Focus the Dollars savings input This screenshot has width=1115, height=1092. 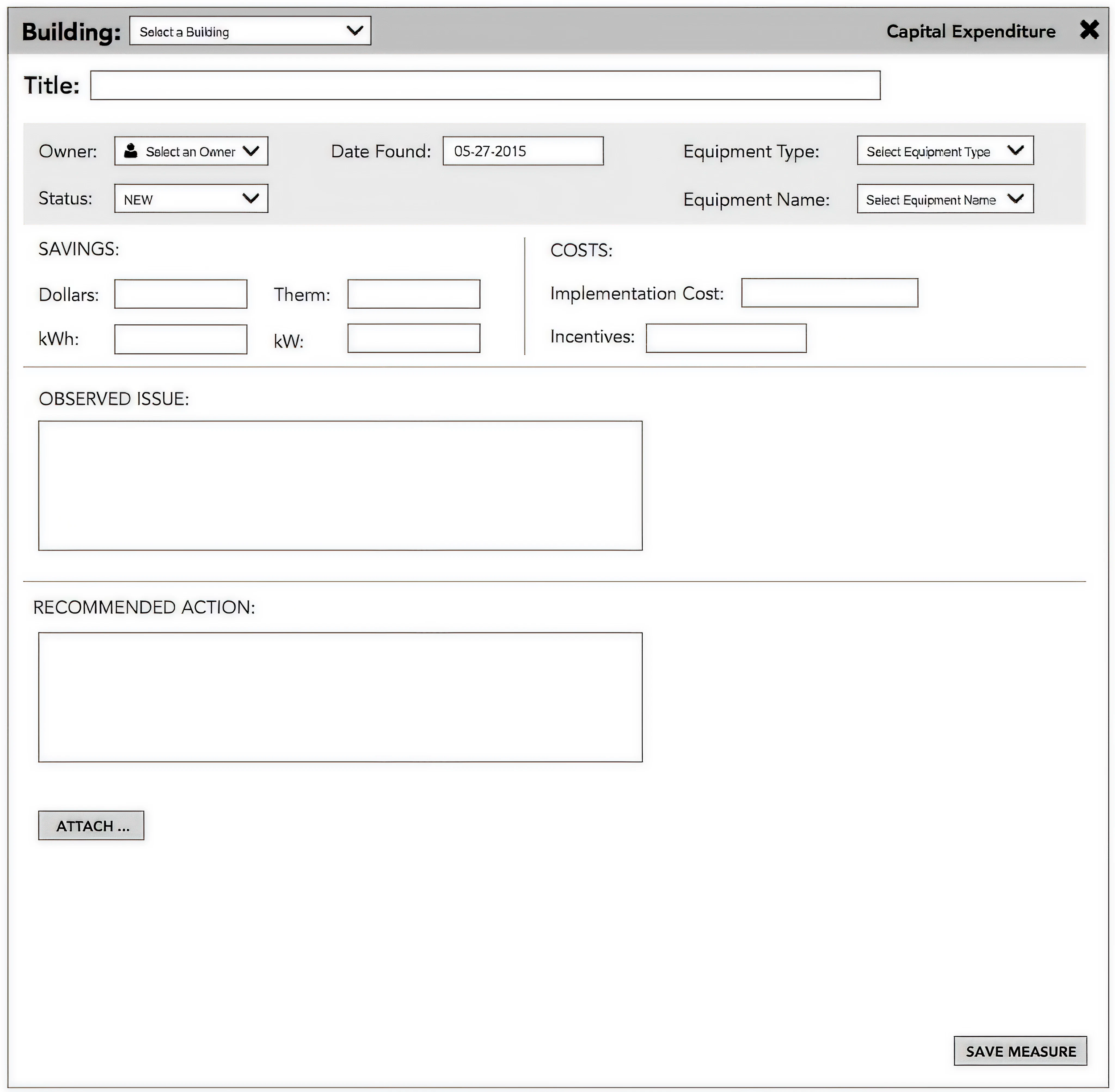click(x=181, y=294)
